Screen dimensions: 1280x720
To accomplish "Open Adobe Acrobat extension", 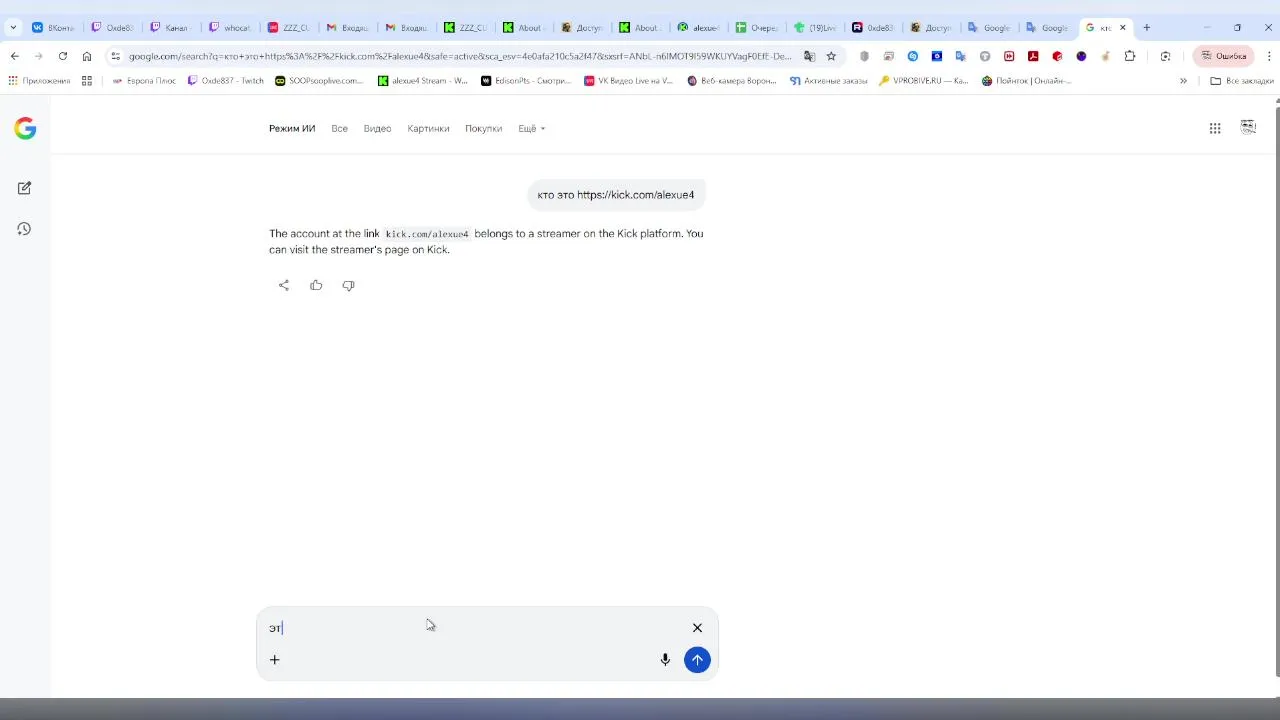I will [1033, 56].
